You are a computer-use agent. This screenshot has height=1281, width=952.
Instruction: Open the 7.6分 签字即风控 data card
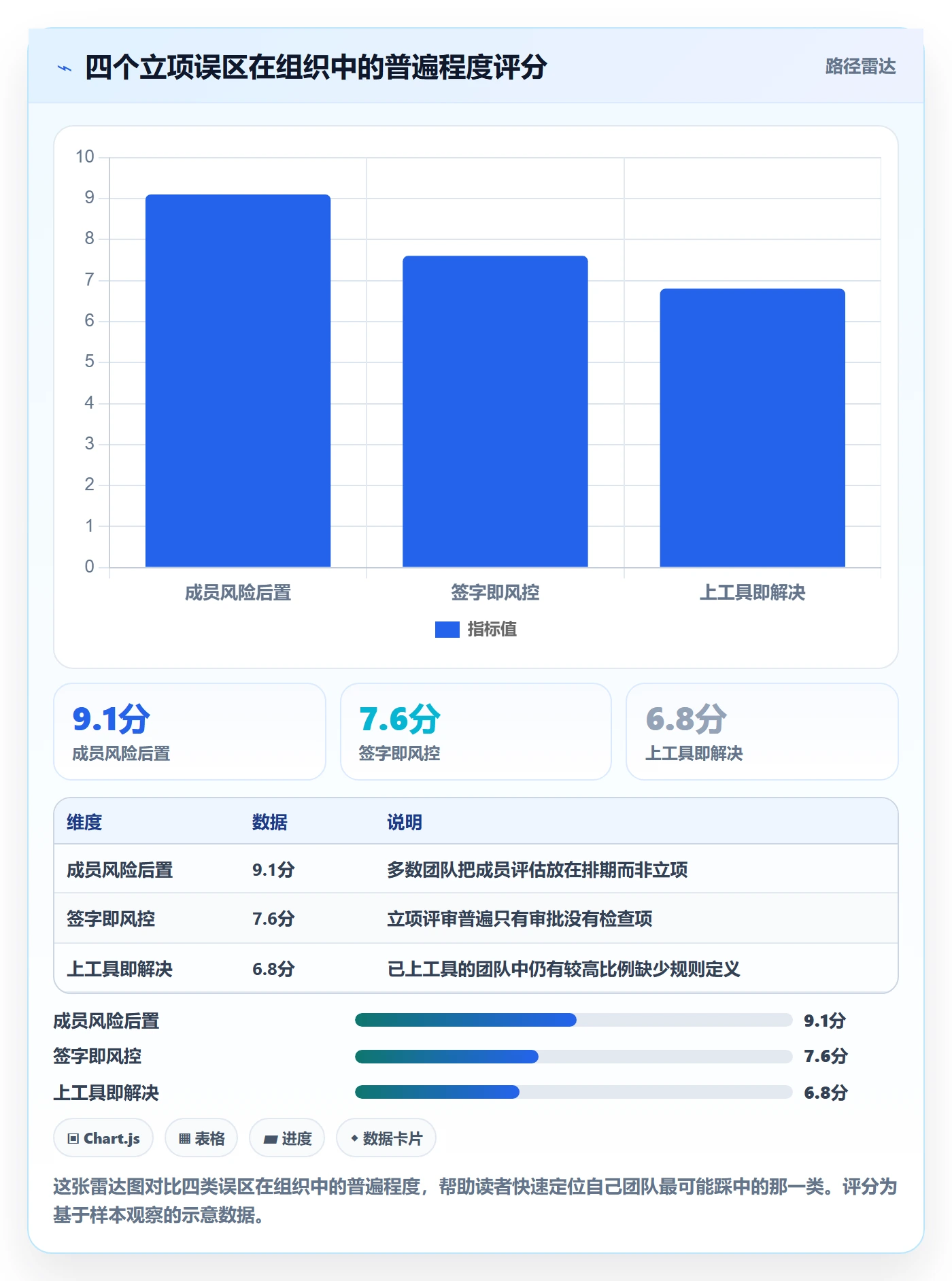(476, 732)
